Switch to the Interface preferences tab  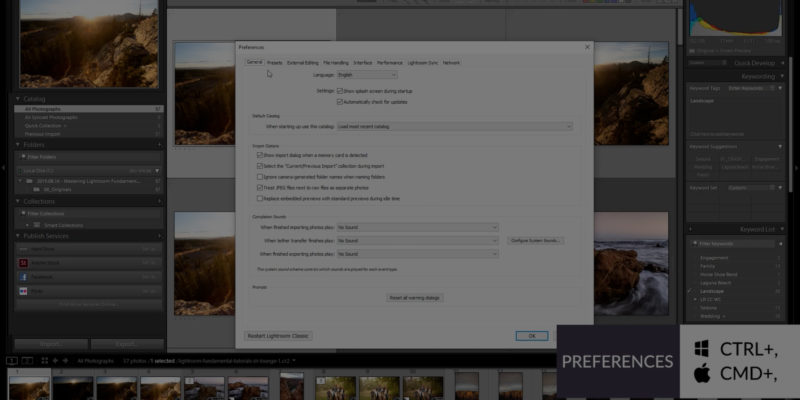click(x=363, y=63)
